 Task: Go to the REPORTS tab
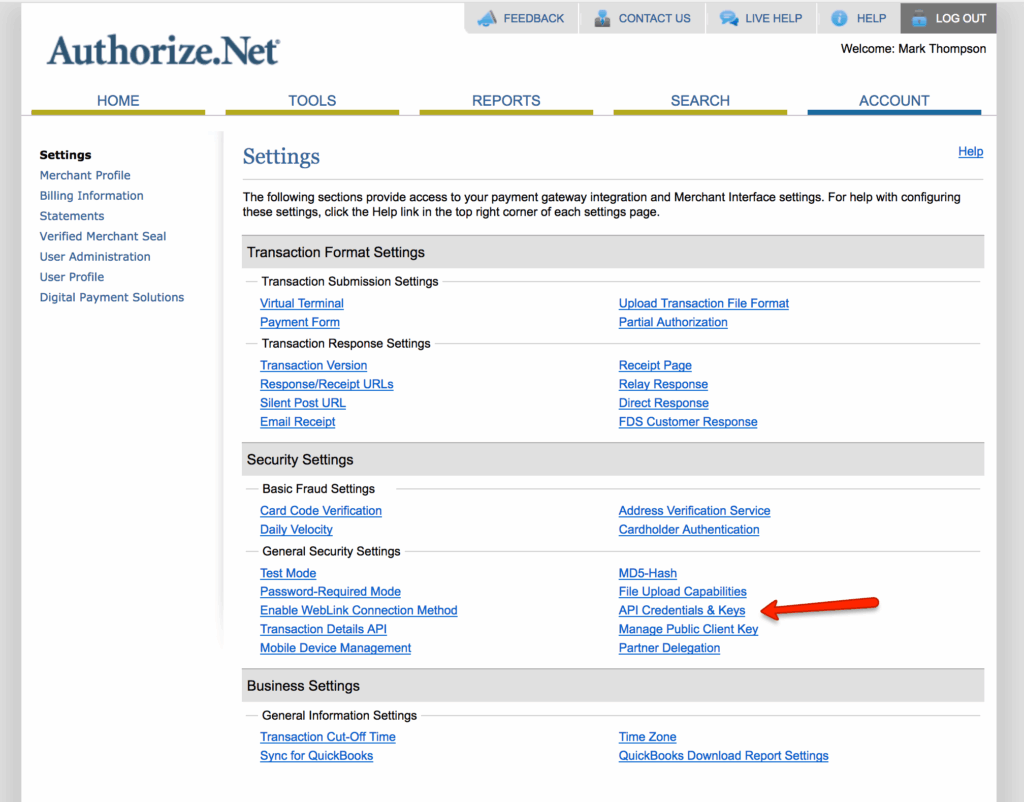point(506,100)
